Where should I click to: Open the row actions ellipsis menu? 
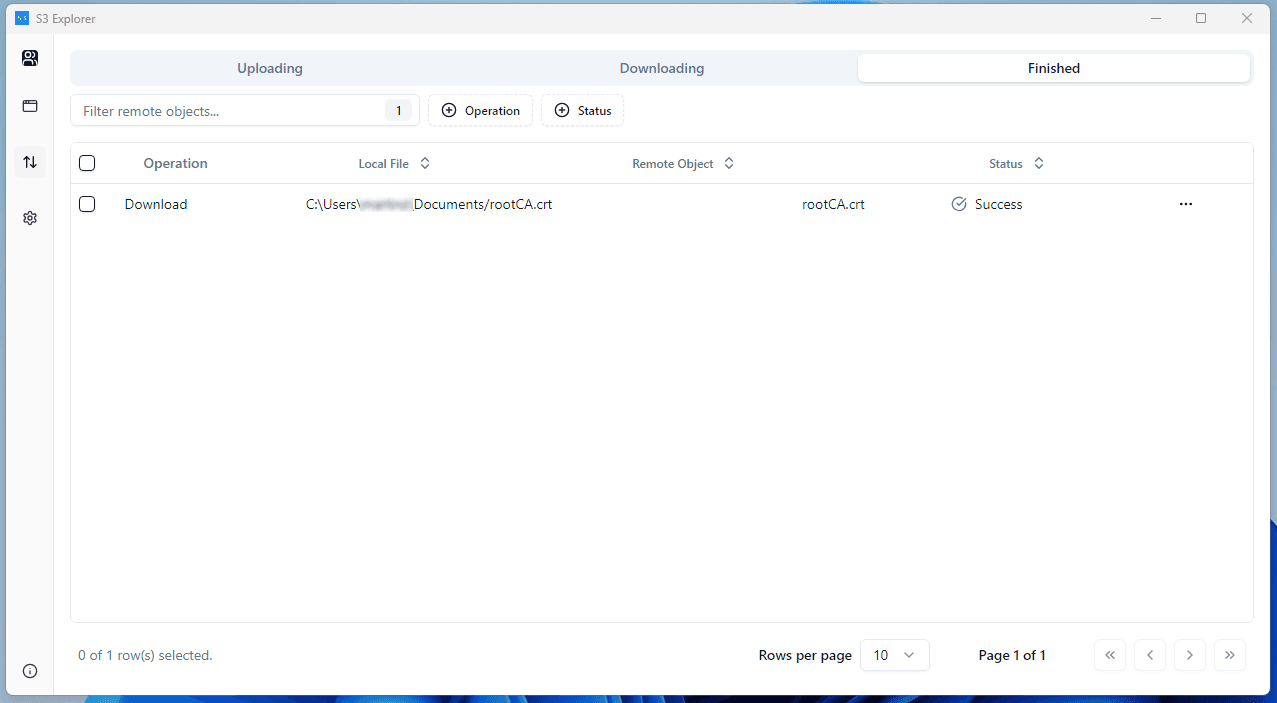[1186, 204]
